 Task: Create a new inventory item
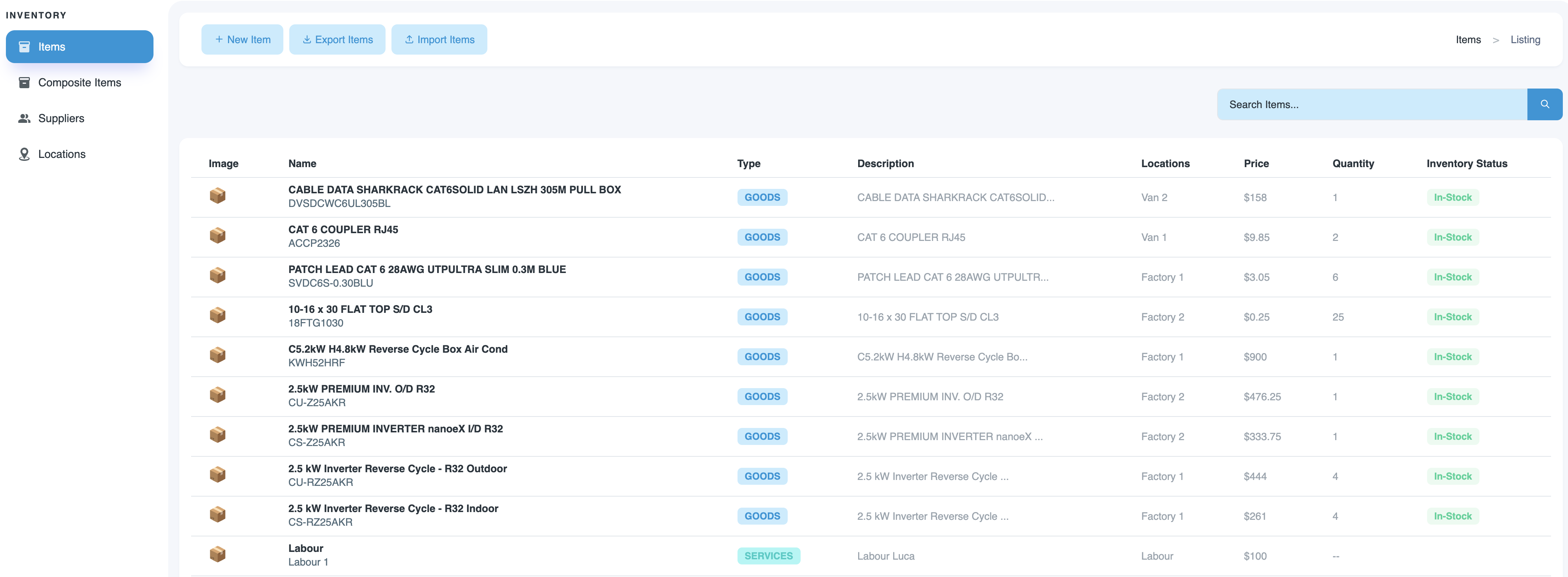242,39
